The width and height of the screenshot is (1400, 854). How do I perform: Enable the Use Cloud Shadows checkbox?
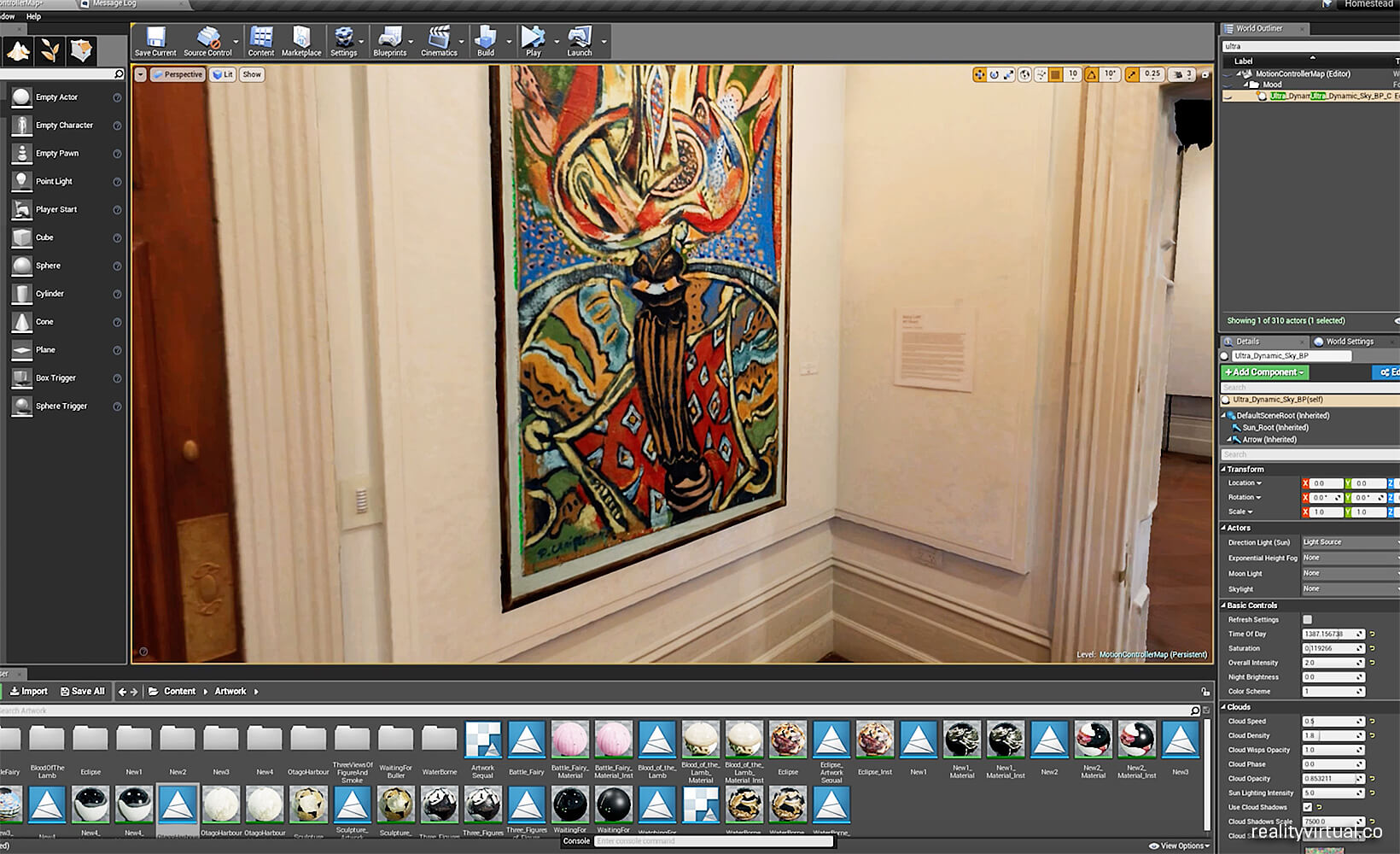click(1306, 807)
